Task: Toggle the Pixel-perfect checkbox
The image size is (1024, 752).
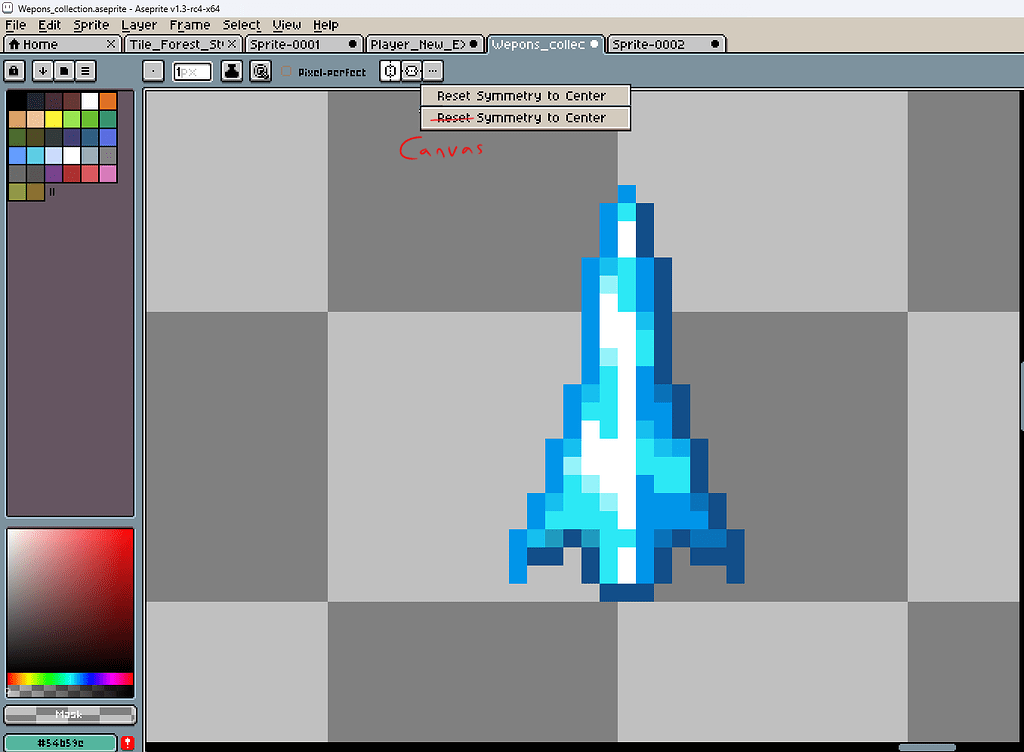Action: (287, 72)
